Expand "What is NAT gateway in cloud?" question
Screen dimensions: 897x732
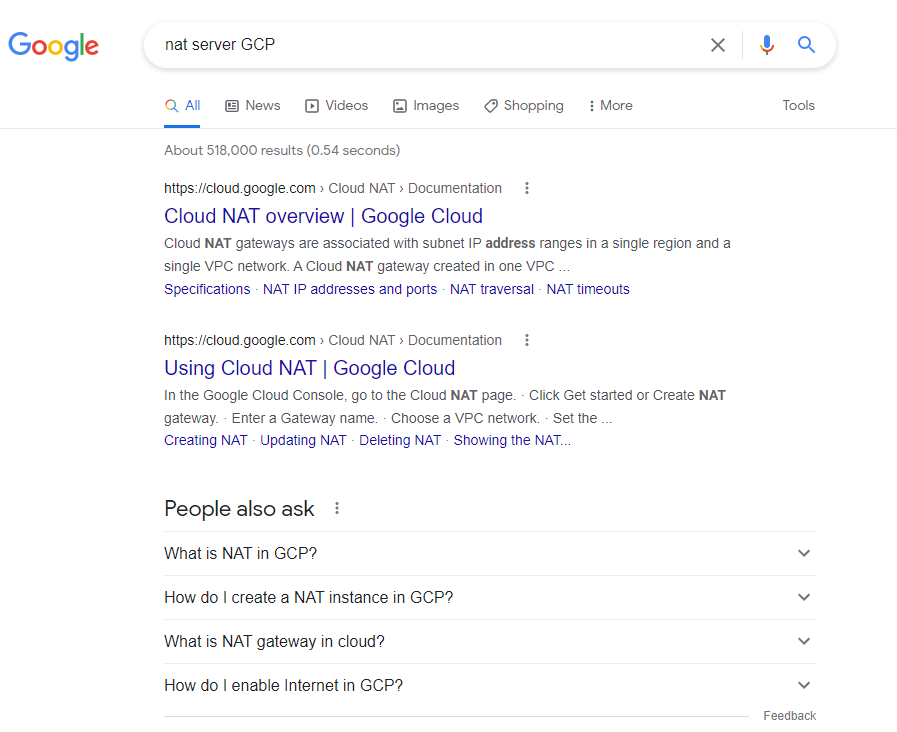(x=490, y=642)
